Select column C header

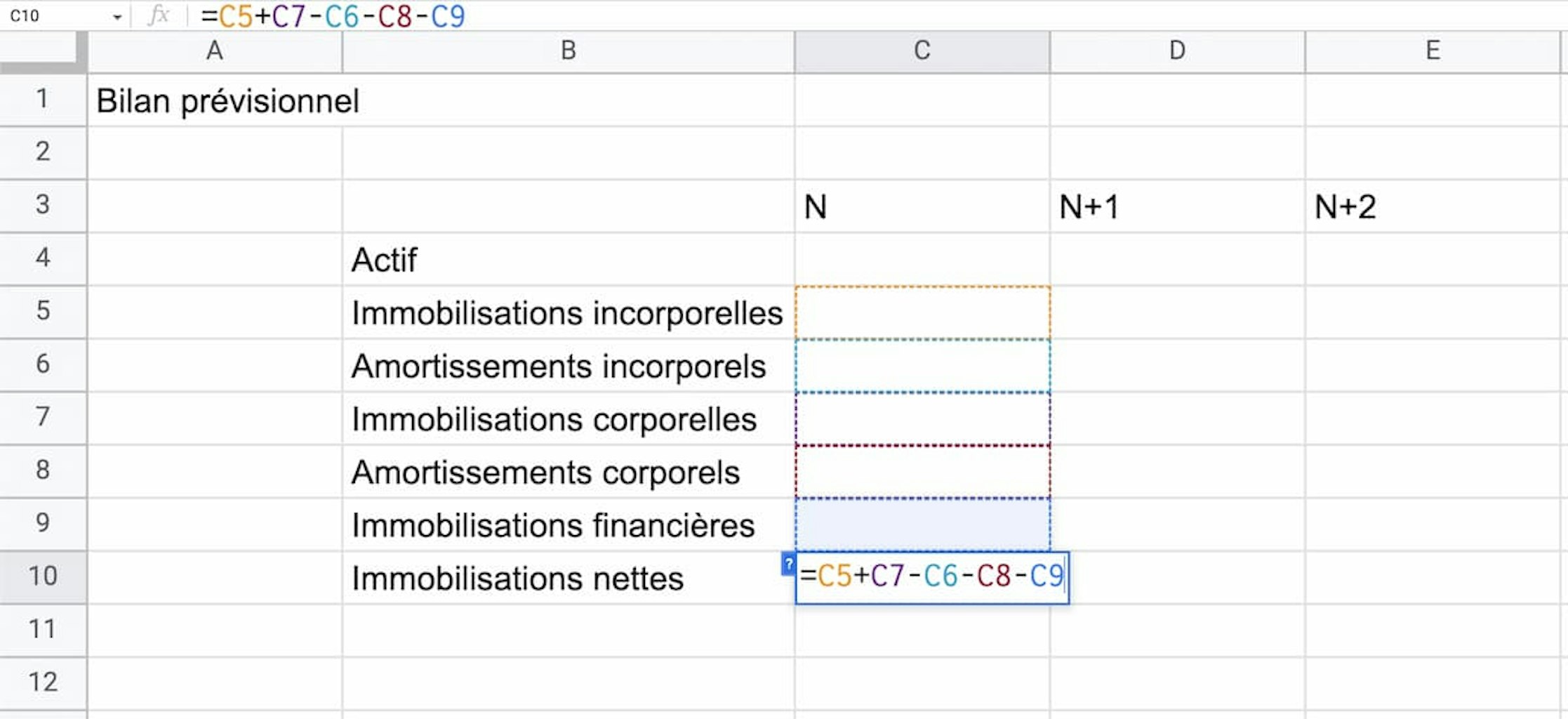(x=922, y=51)
